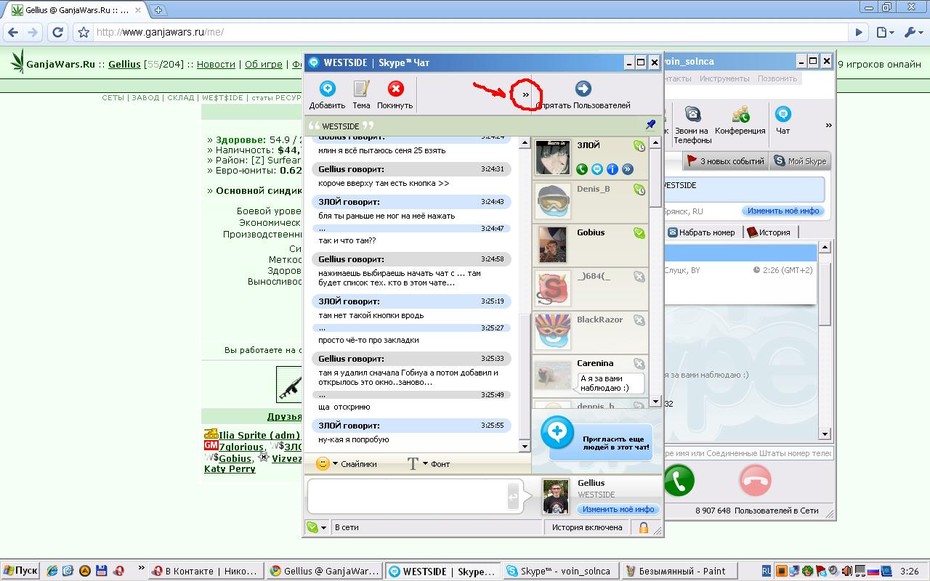Open more actions arrow icon under ЗЛОЙ
The height and width of the screenshot is (581, 930).
[x=628, y=170]
